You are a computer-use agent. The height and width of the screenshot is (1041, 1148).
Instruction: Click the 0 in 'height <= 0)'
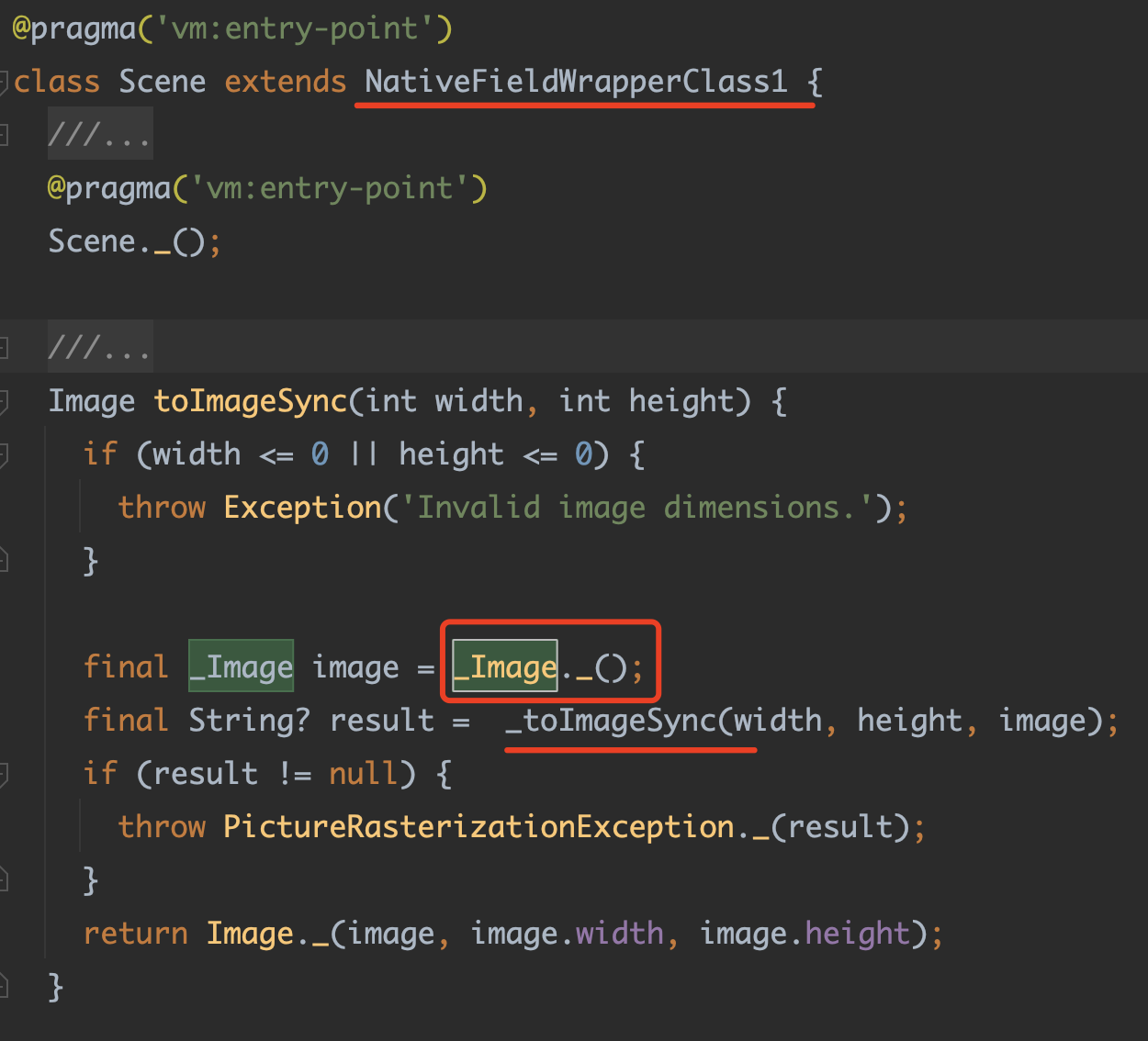coord(584,454)
